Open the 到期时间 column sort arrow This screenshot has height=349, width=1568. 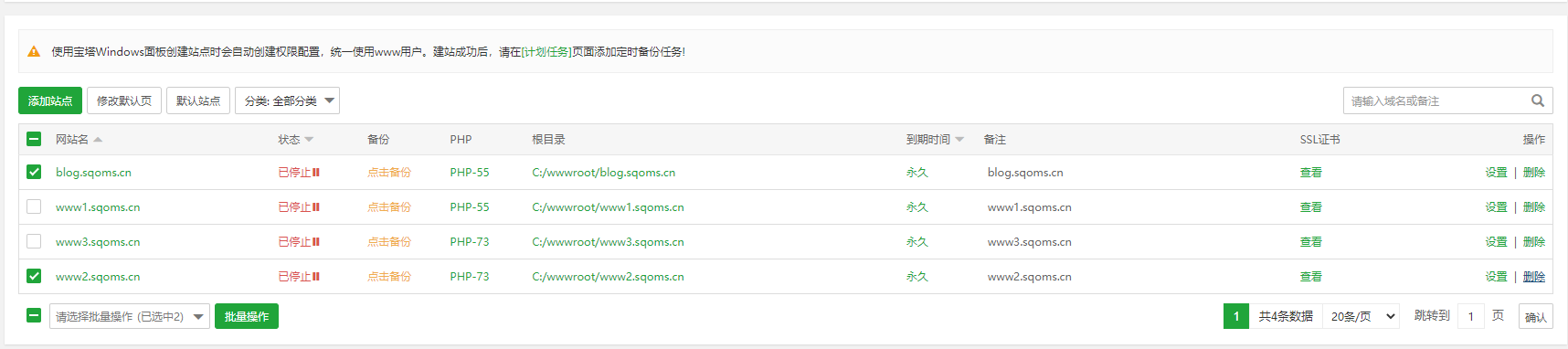[959, 140]
